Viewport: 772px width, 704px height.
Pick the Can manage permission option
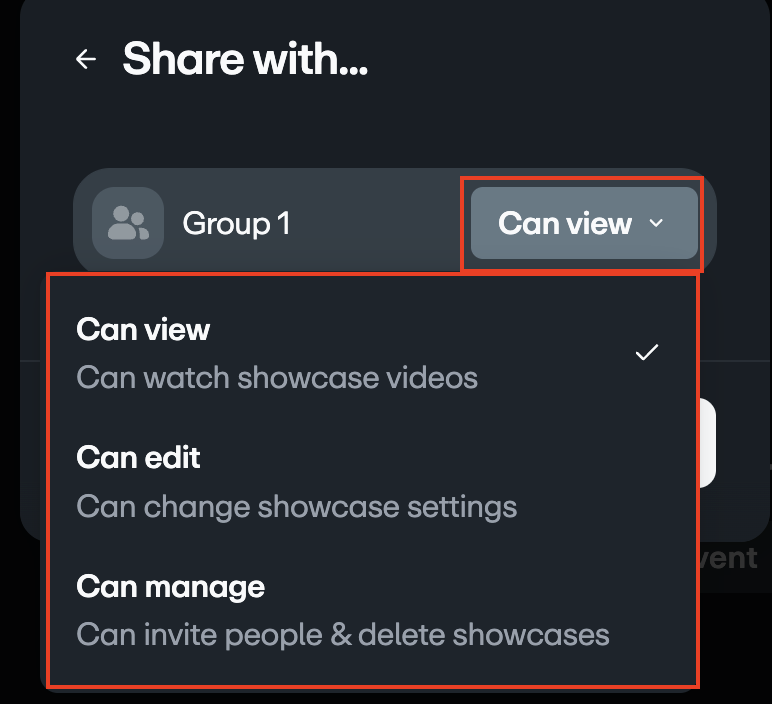(370, 609)
